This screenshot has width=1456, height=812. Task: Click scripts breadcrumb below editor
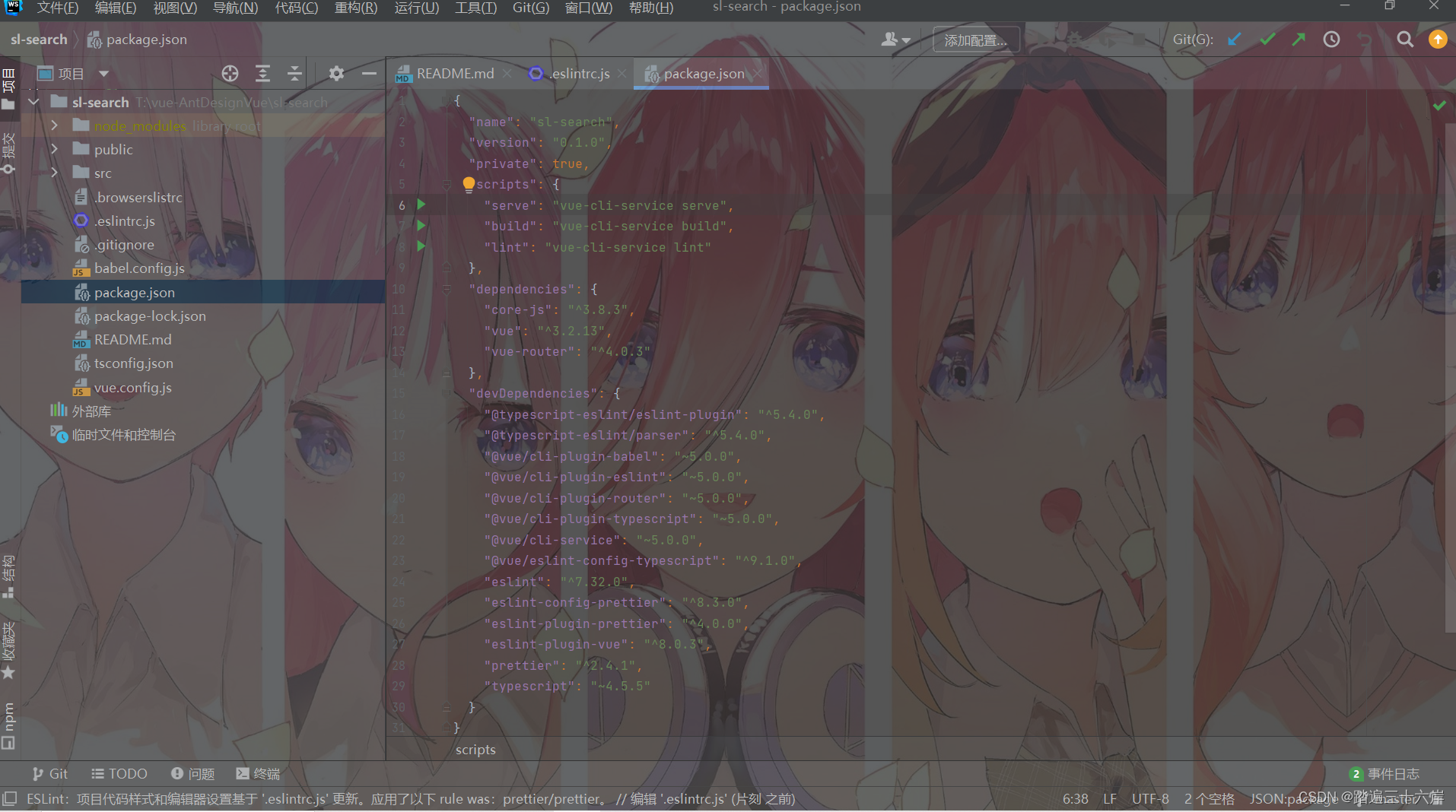[475, 750]
